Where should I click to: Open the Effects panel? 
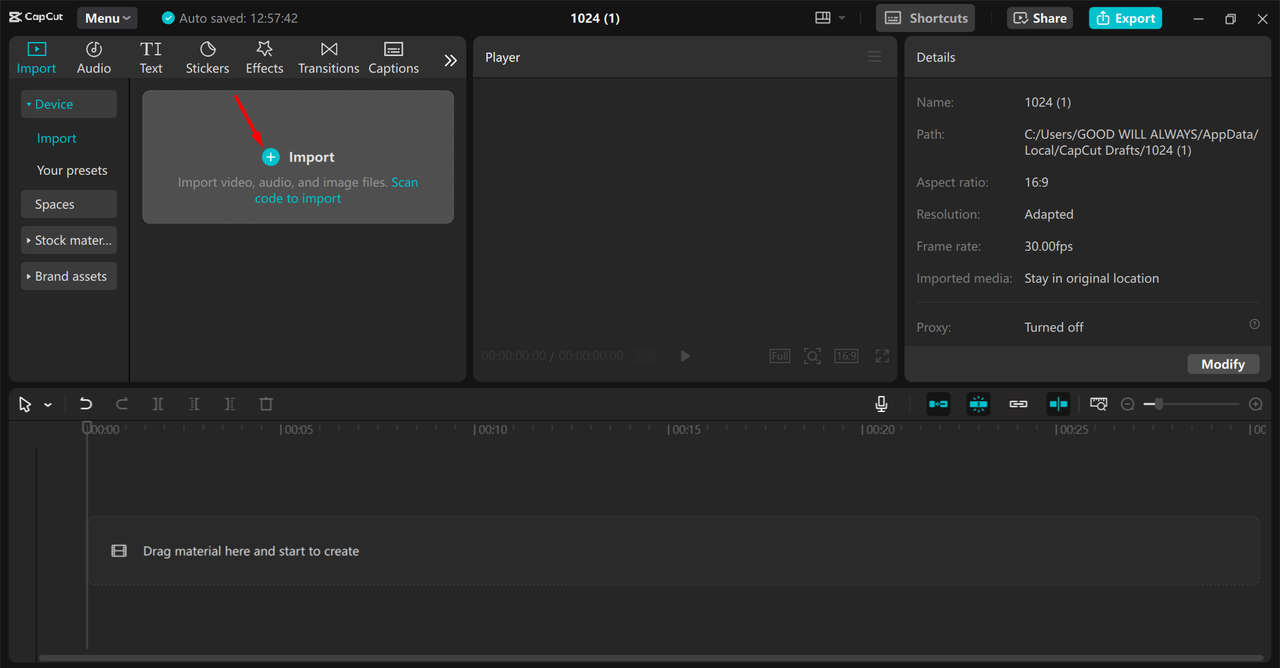coord(264,58)
